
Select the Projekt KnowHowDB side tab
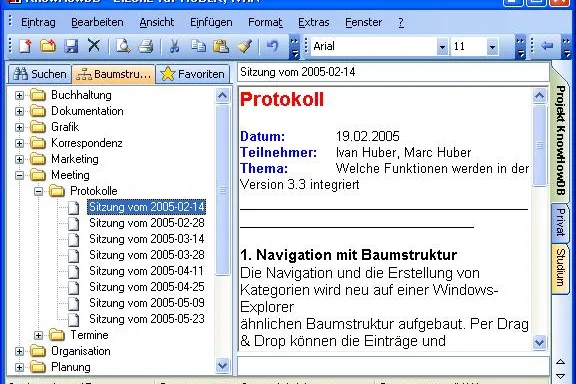click(x=560, y=140)
